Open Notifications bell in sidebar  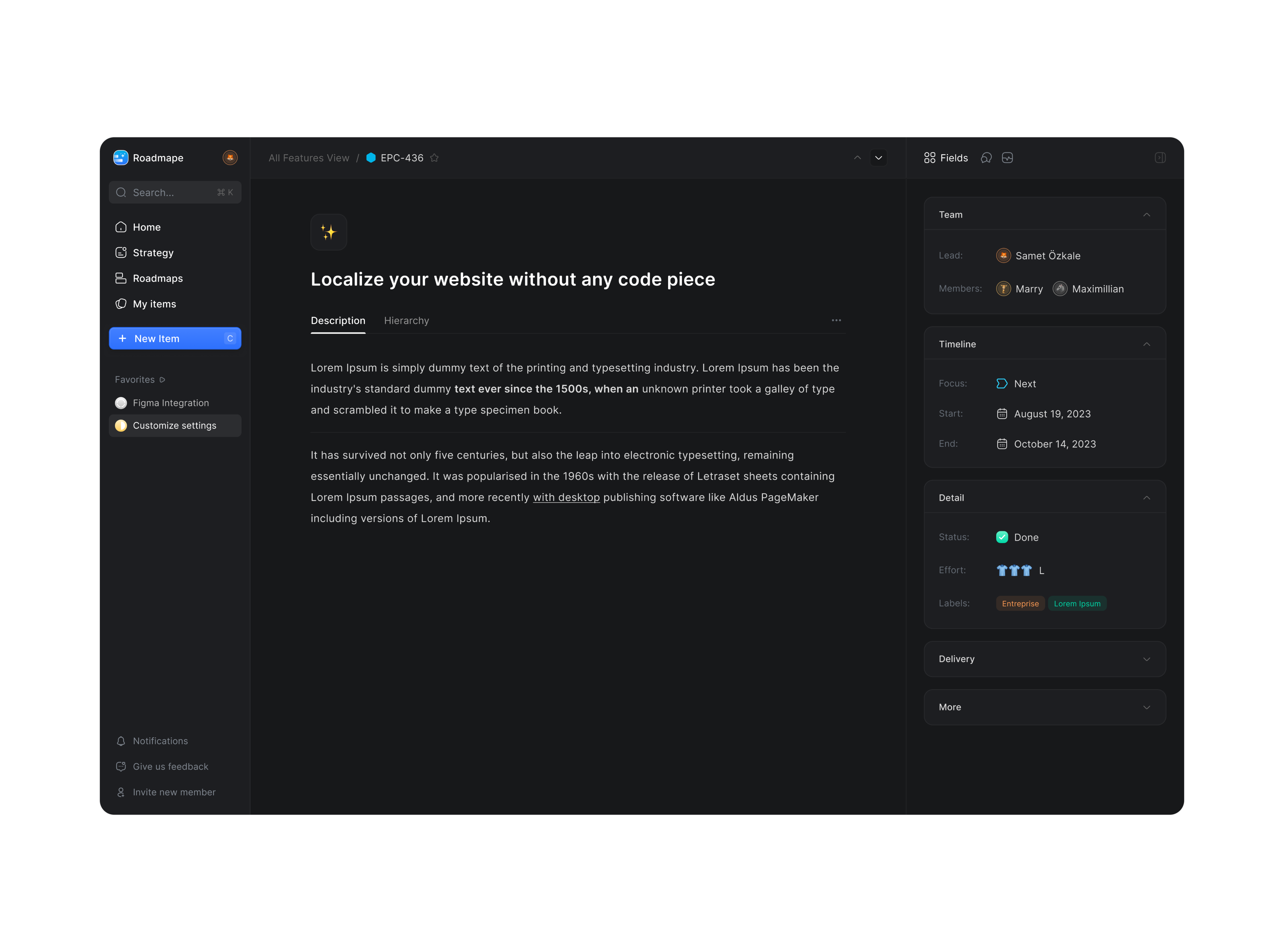tap(121, 741)
